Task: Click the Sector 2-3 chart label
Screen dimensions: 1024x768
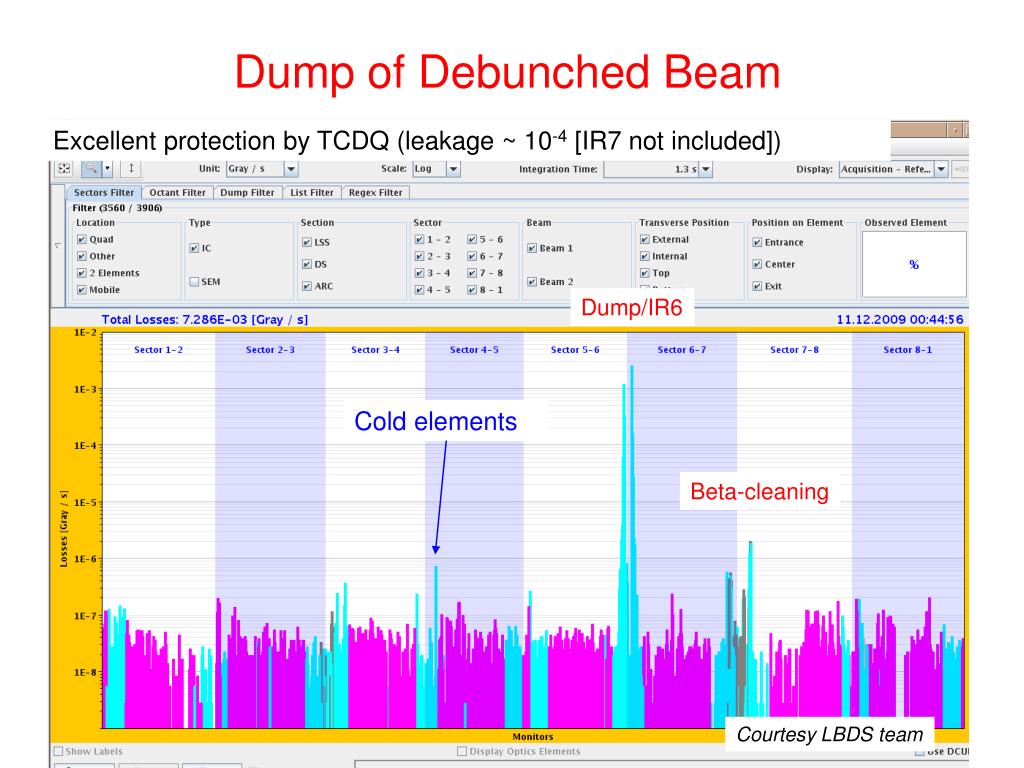Action: [270, 349]
